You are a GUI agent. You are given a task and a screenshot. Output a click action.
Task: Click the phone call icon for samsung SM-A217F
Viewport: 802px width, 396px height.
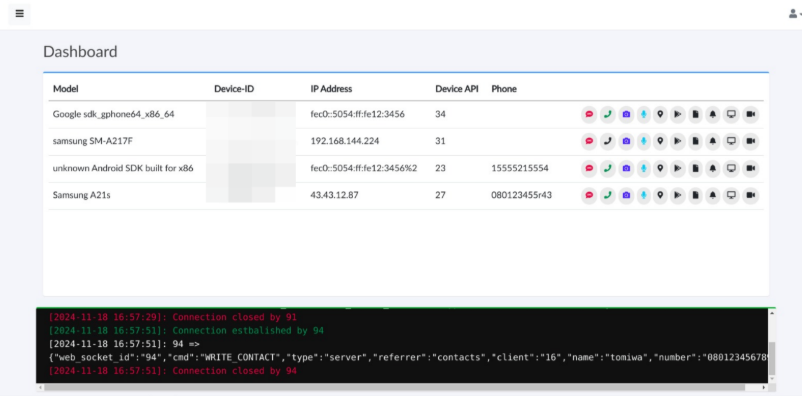tap(607, 141)
